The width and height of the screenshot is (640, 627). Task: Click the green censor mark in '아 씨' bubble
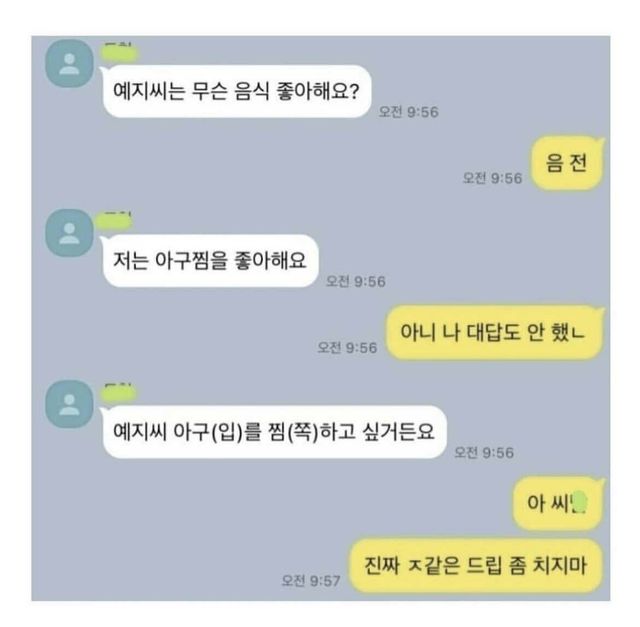click(x=580, y=502)
